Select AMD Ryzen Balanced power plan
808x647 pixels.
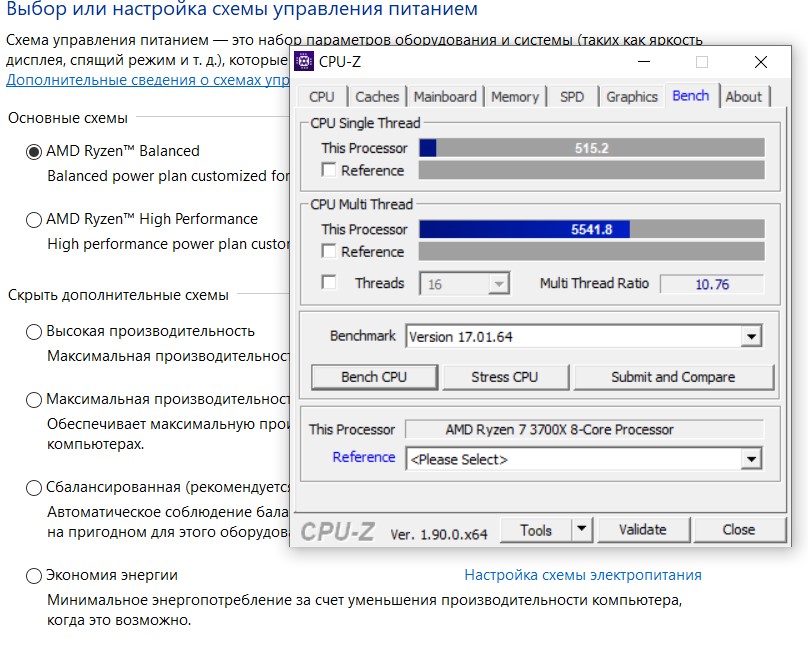pyautogui.click(x=34, y=152)
